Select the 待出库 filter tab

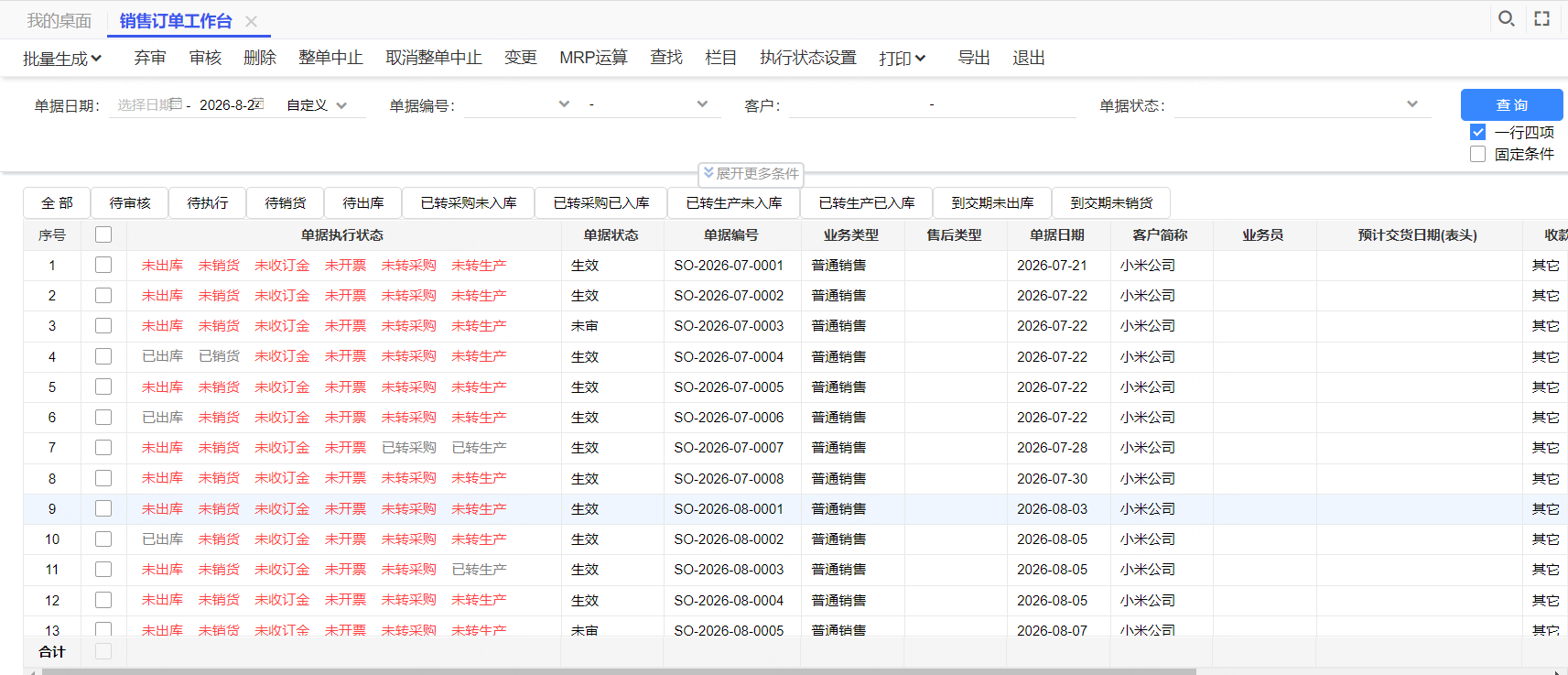click(363, 202)
